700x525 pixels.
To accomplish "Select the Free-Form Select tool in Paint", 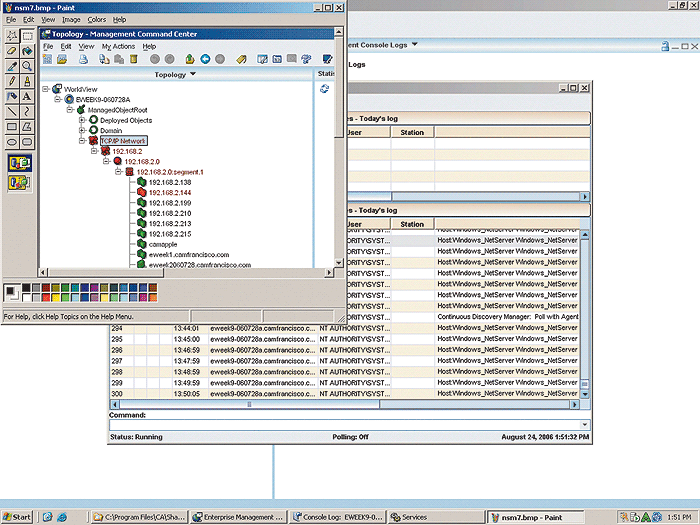I will coord(12,35).
